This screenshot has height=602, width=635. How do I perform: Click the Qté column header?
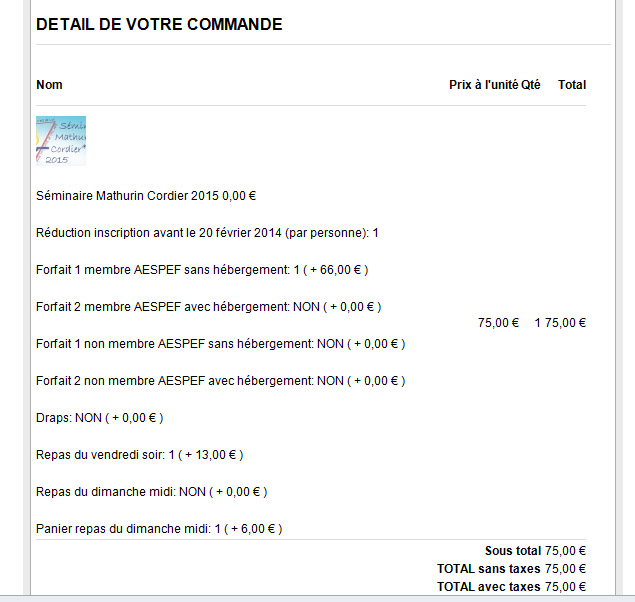tap(531, 85)
